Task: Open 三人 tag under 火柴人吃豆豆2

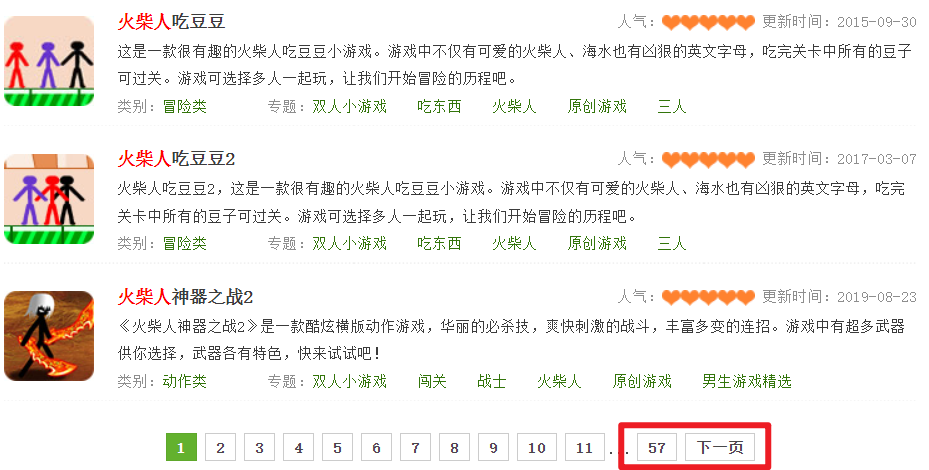Action: click(672, 244)
